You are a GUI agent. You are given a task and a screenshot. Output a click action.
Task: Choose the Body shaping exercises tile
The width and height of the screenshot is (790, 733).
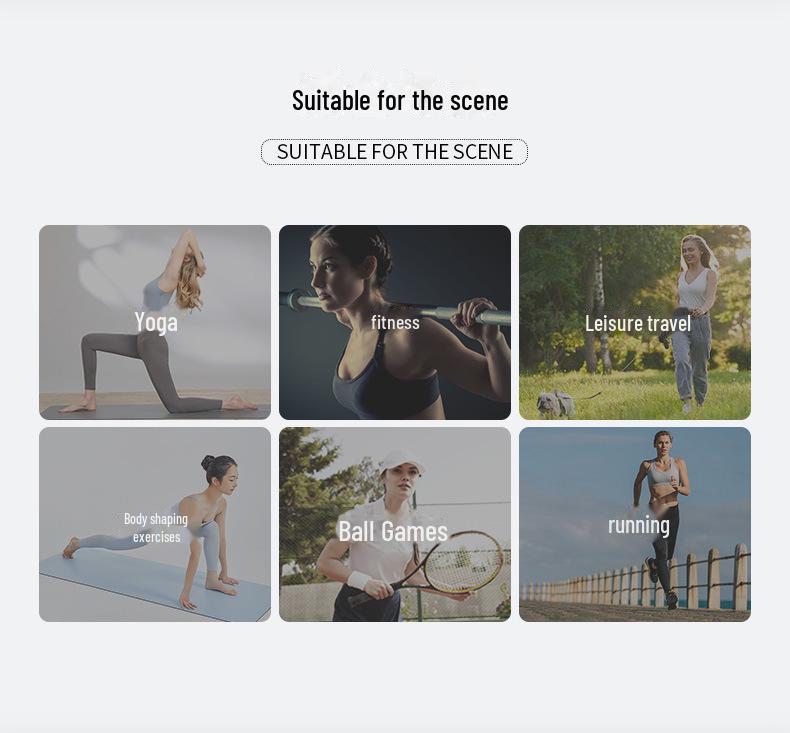point(155,524)
